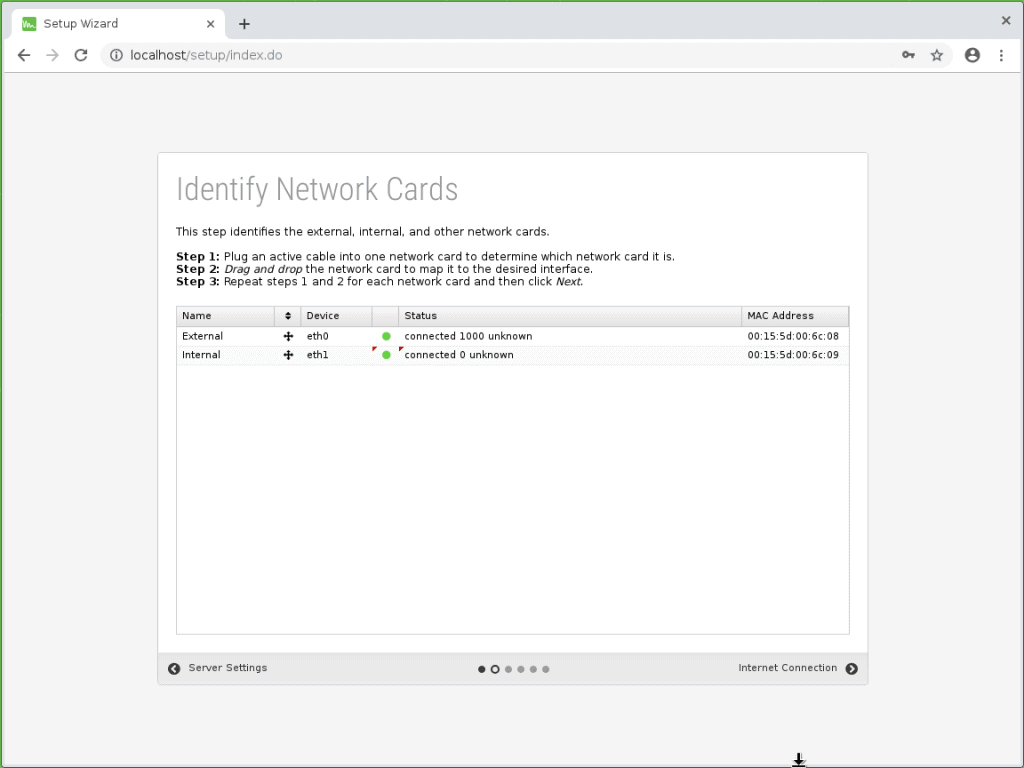Sort by Device column header

(336, 316)
